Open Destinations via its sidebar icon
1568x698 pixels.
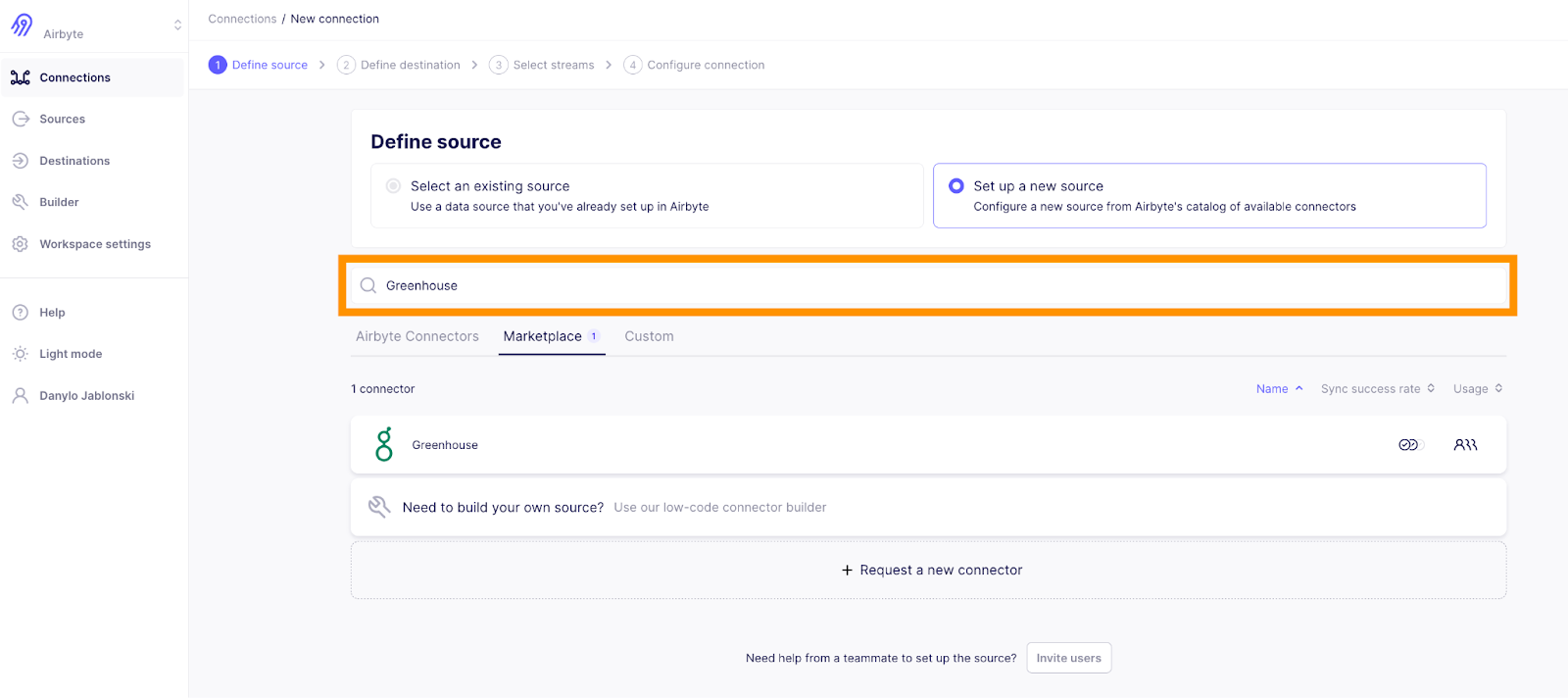21,161
